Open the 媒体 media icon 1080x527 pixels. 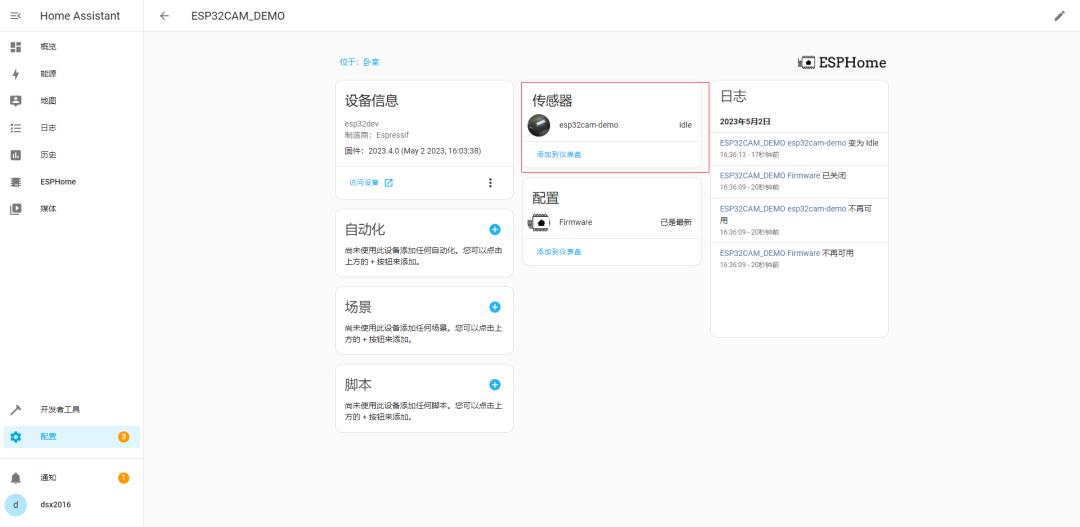click(16, 209)
